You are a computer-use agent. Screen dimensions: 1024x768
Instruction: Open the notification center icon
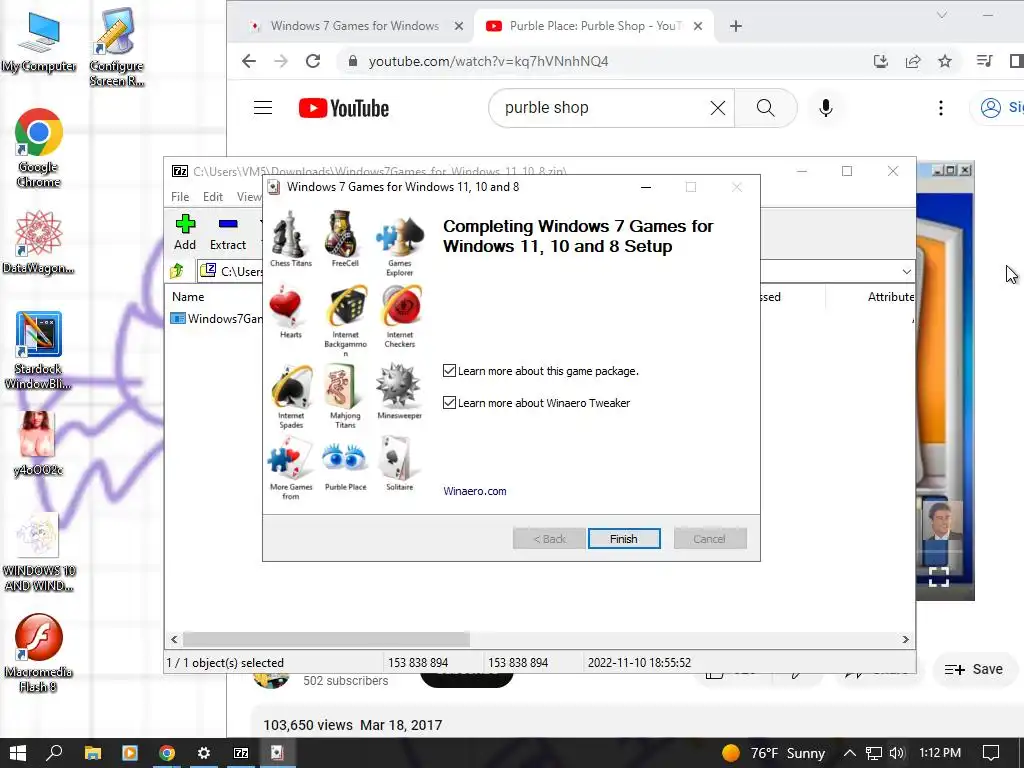coord(991,753)
